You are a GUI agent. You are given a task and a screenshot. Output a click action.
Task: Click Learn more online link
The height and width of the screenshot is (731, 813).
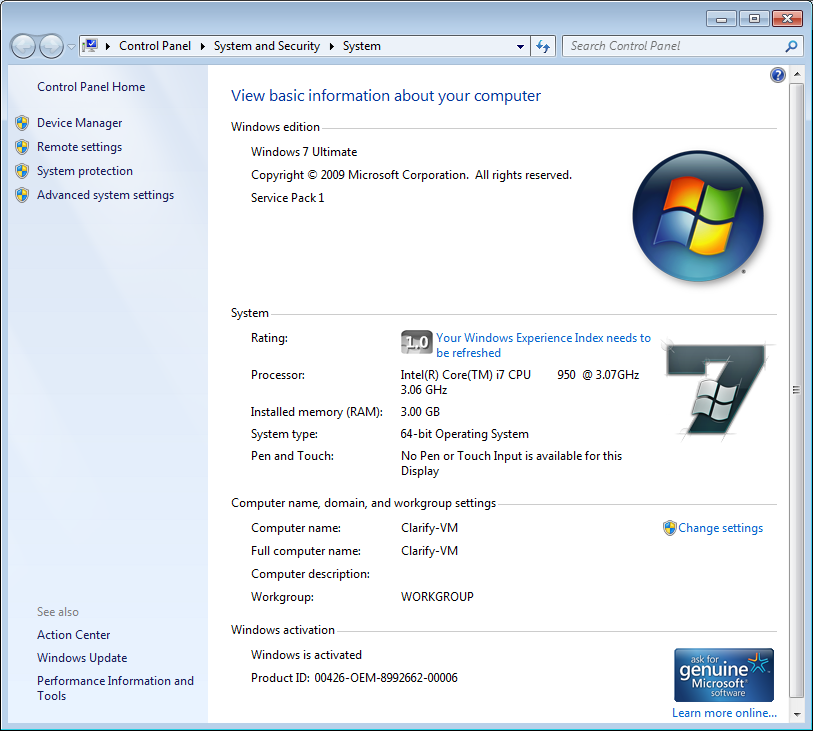724,713
